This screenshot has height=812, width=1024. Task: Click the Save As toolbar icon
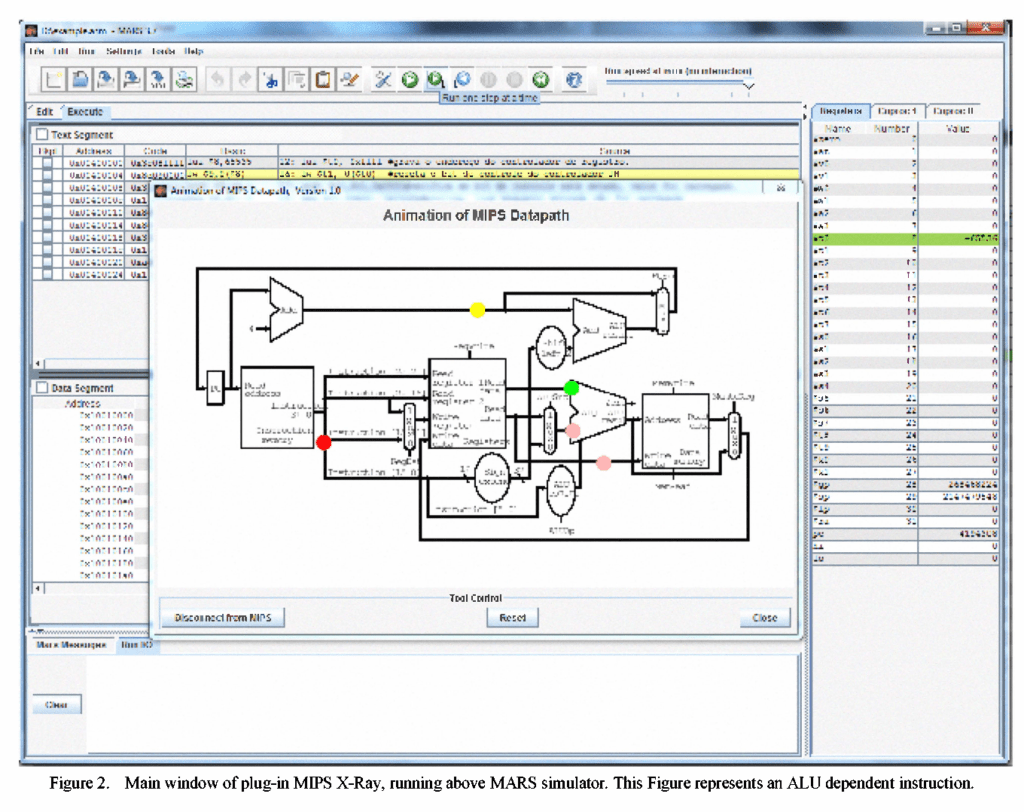(132, 80)
